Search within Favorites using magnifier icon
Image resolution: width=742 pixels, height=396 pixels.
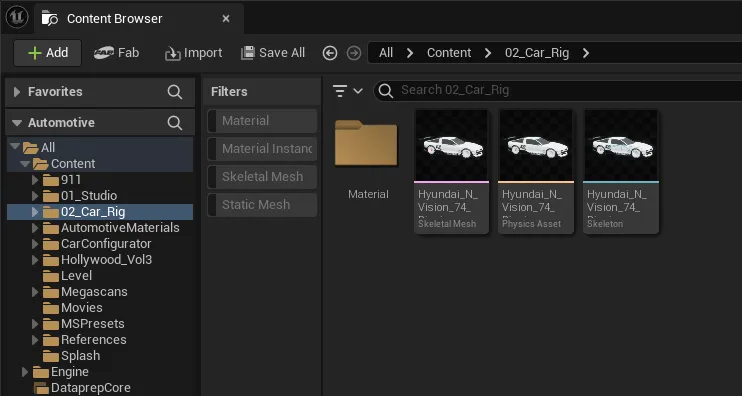(x=175, y=92)
